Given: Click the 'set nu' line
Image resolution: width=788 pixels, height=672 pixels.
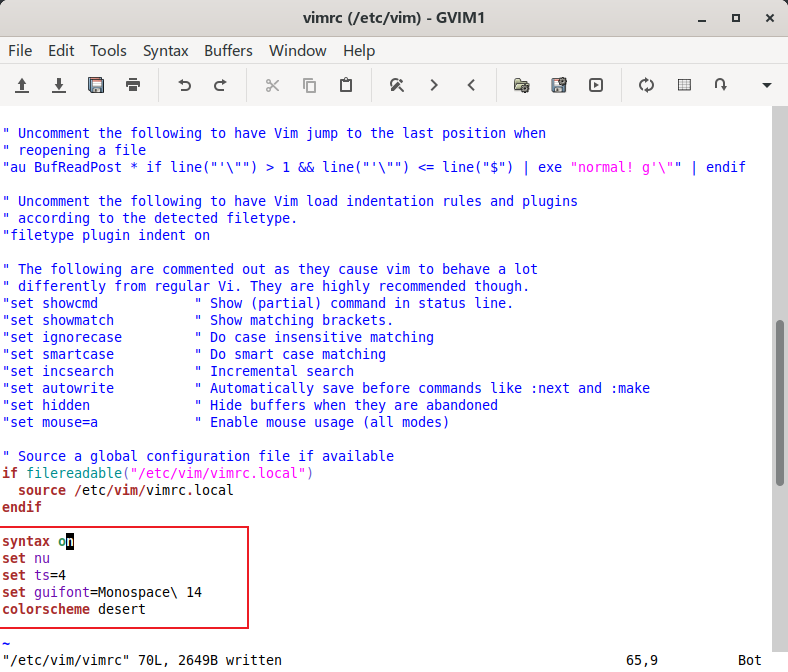Looking at the screenshot, I should pos(26,558).
